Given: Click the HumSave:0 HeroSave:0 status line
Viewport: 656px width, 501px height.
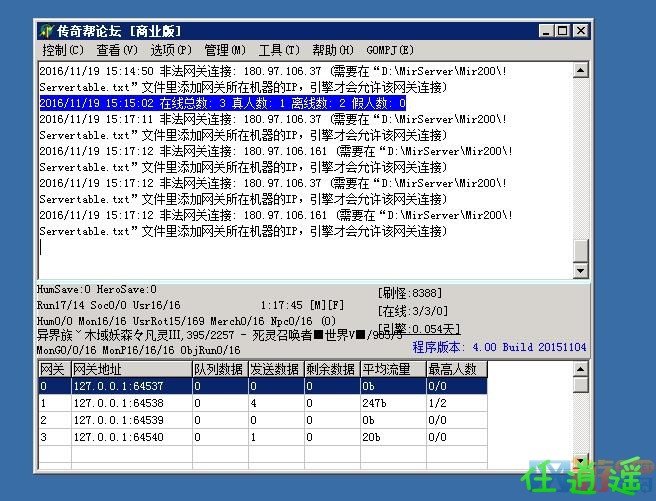Looking at the screenshot, I should [x=97, y=289].
